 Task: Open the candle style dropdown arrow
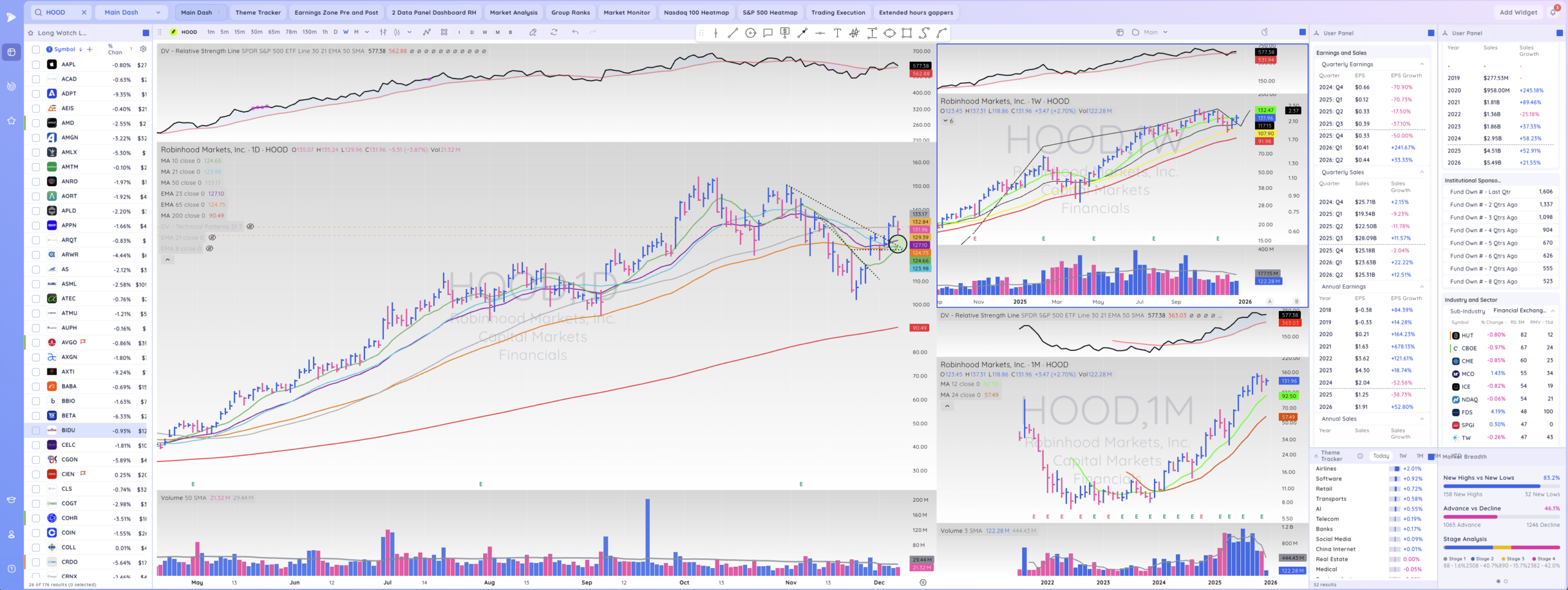click(409, 32)
